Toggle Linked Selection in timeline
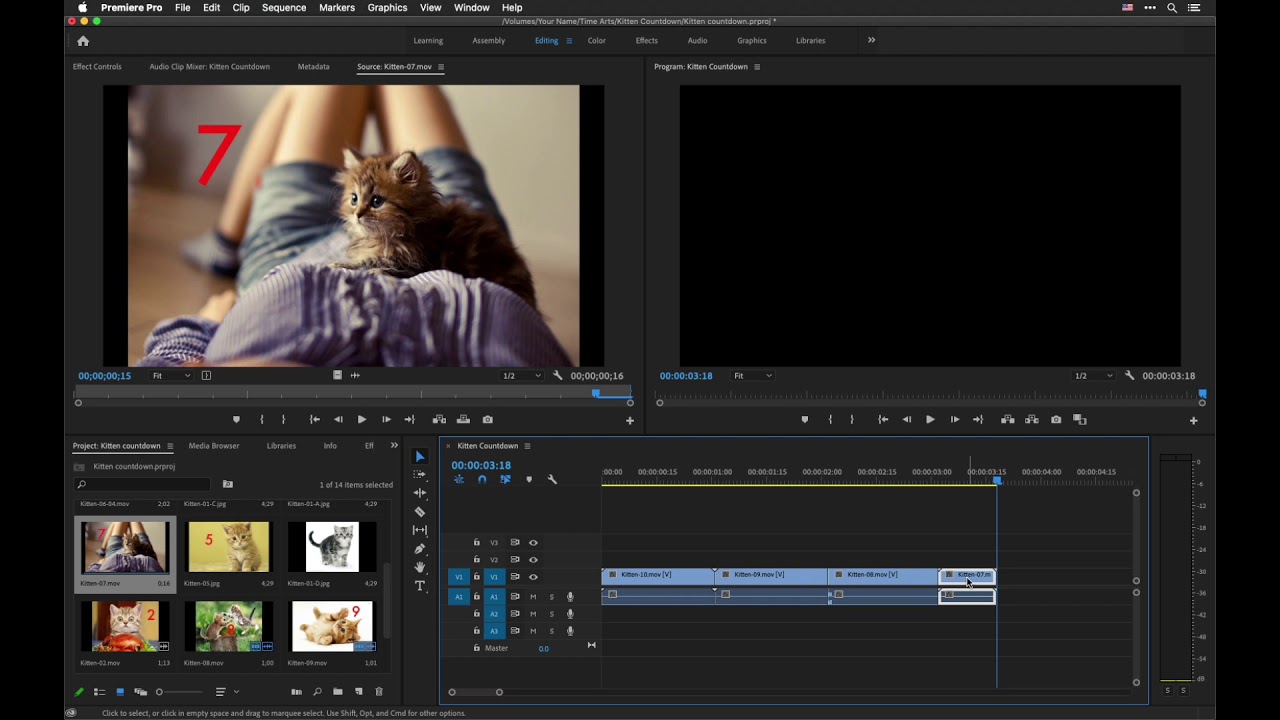The image size is (1280, 720). [x=505, y=479]
